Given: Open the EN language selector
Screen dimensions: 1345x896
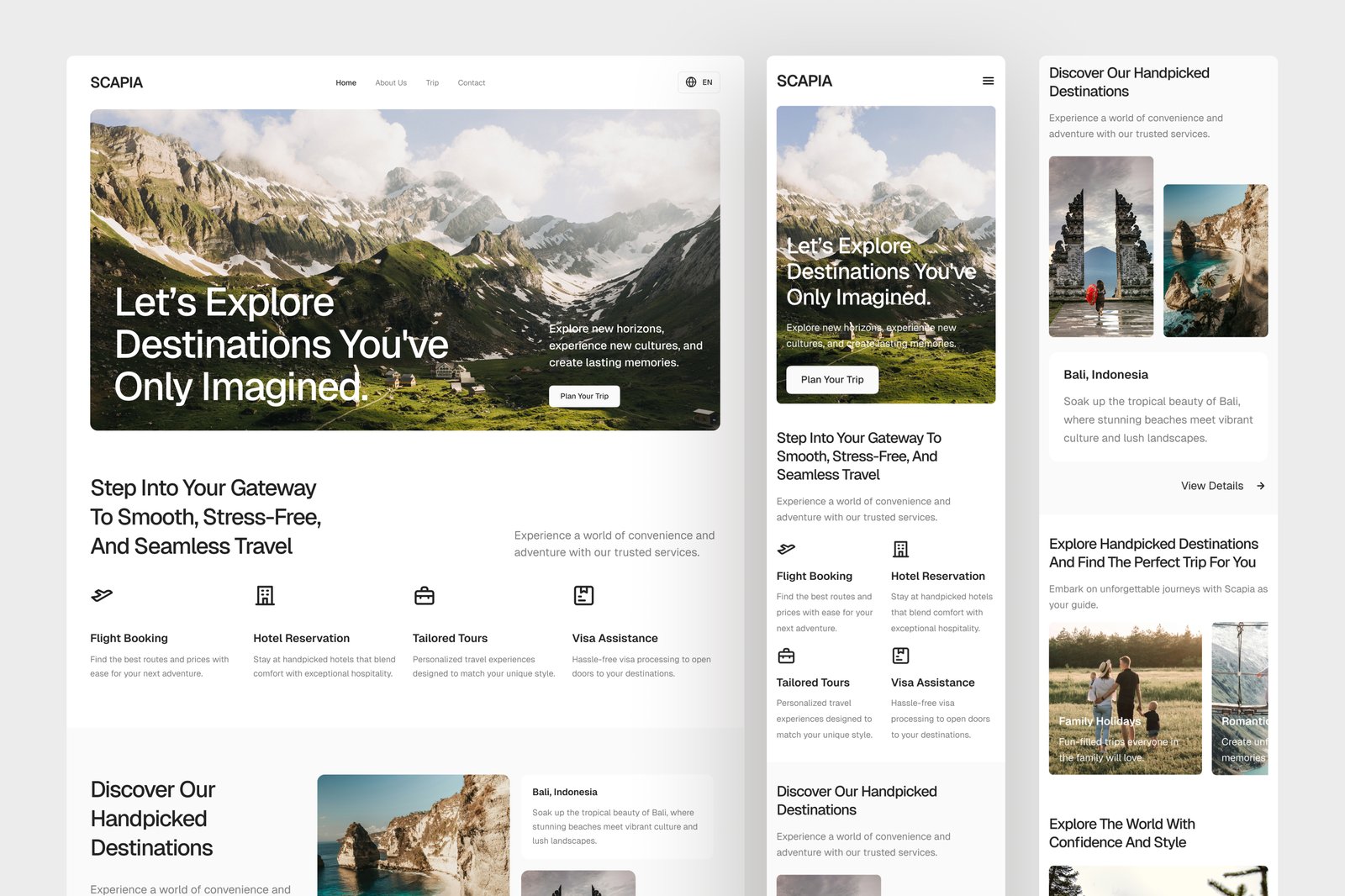Looking at the screenshot, I should click(x=699, y=82).
